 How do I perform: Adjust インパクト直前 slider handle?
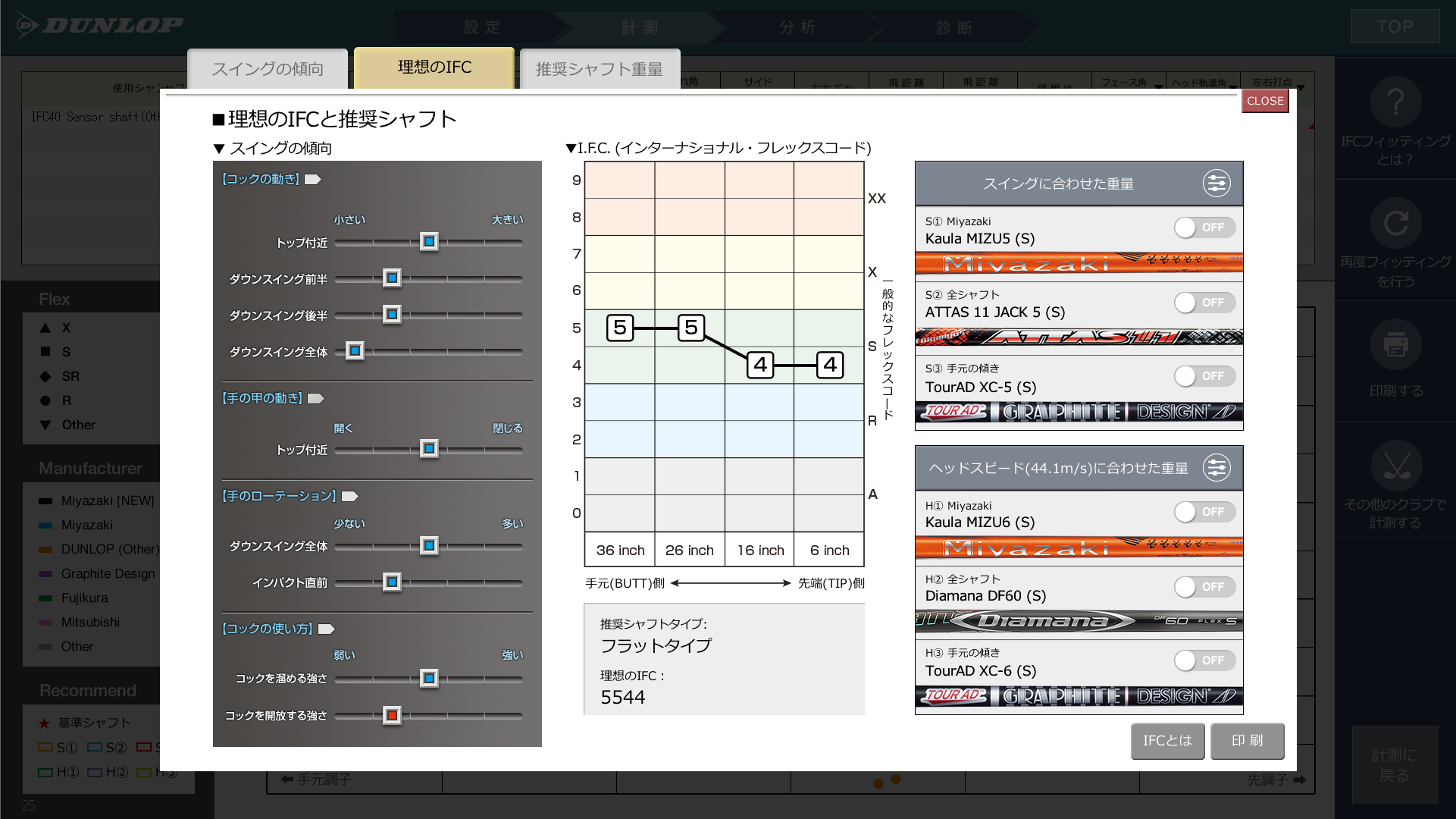tap(392, 582)
